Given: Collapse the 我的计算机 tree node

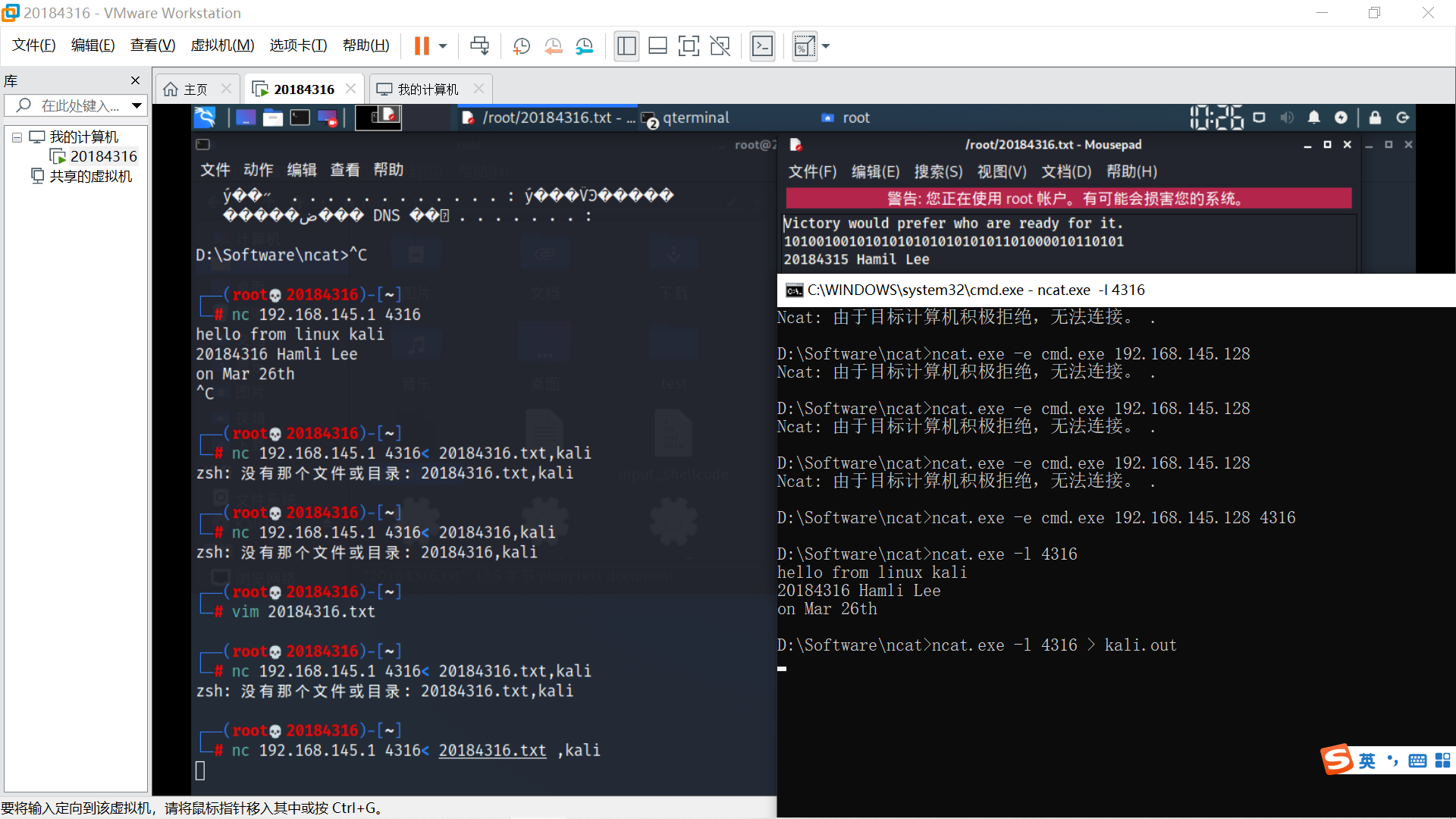Looking at the screenshot, I should (x=17, y=137).
